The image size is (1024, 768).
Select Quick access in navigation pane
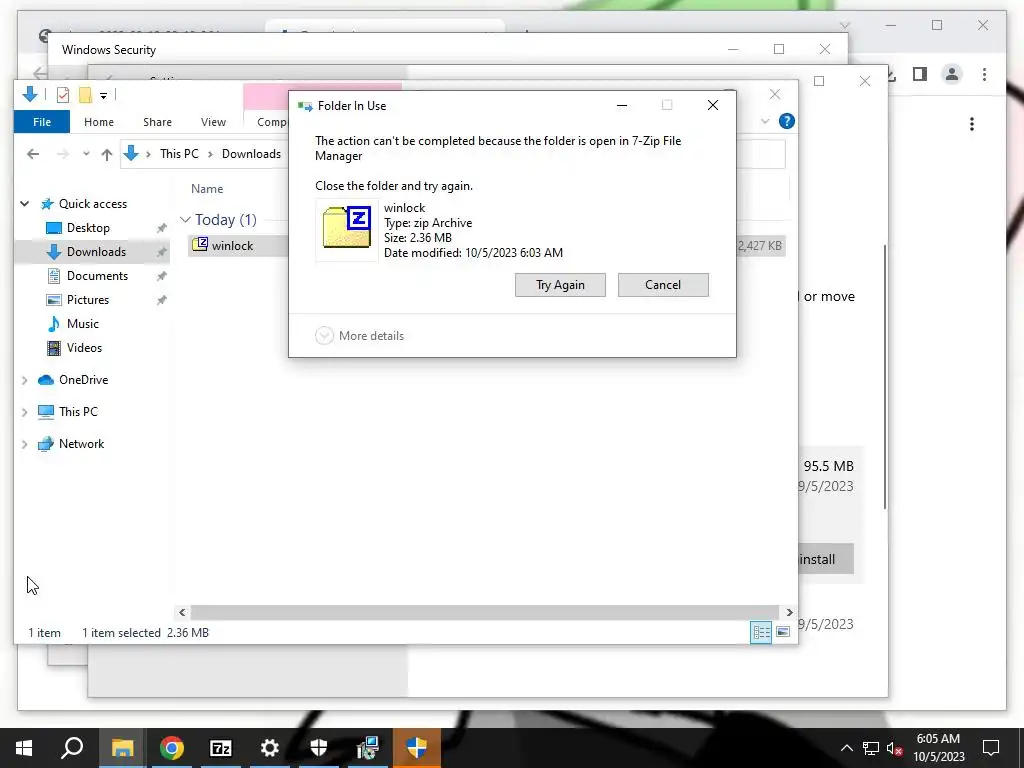tap(93, 204)
